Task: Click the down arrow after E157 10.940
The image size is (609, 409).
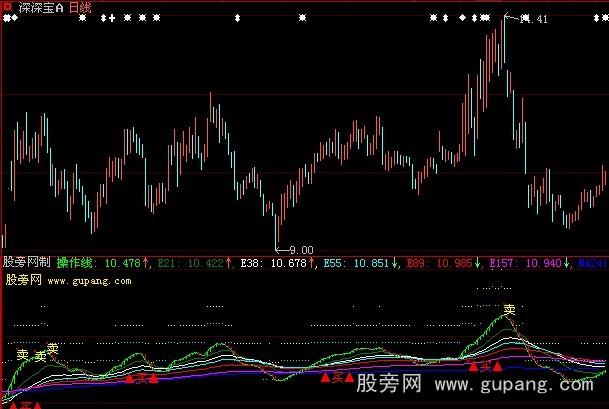Action: (x=567, y=263)
